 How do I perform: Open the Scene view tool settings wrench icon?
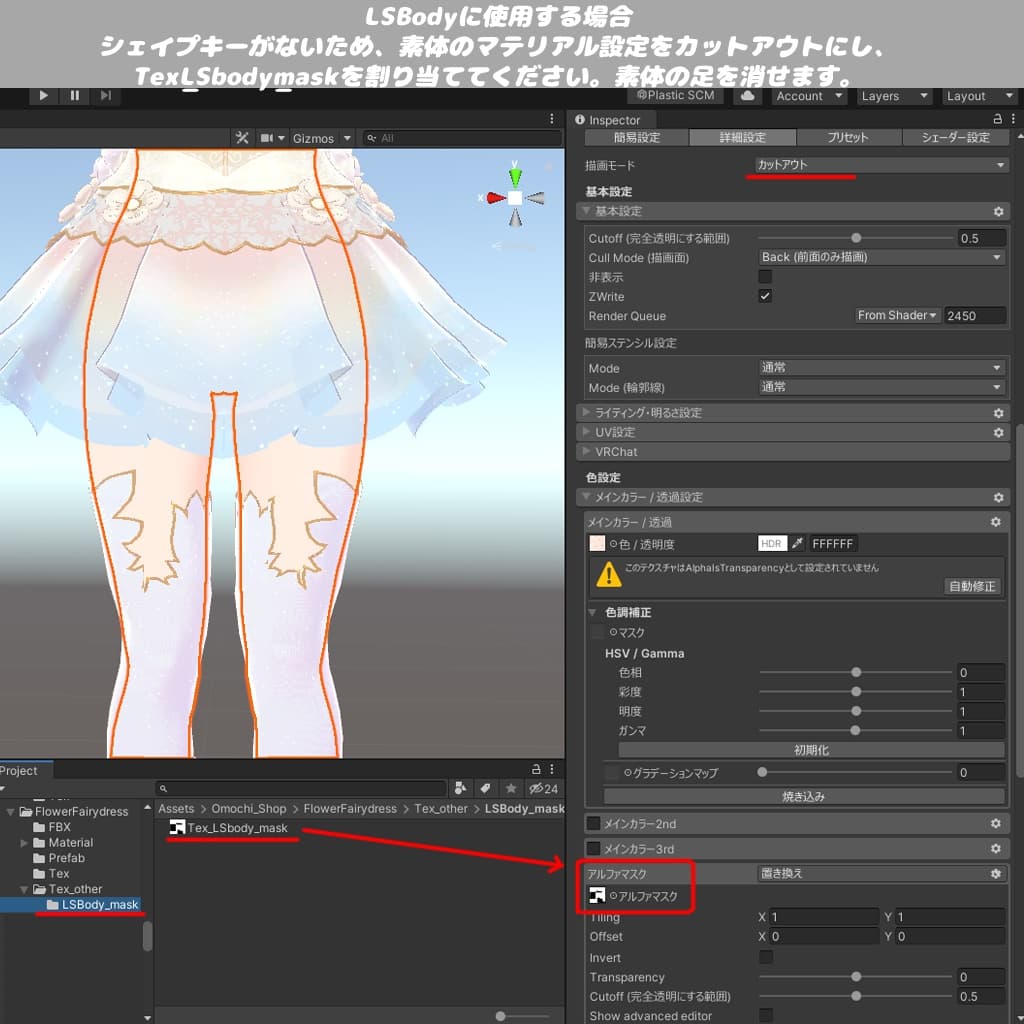243,137
